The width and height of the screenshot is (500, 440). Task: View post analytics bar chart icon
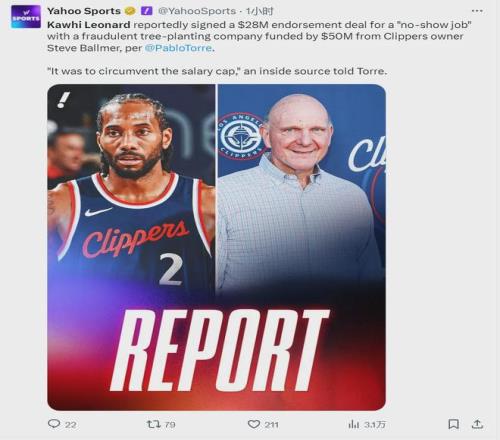point(354,424)
